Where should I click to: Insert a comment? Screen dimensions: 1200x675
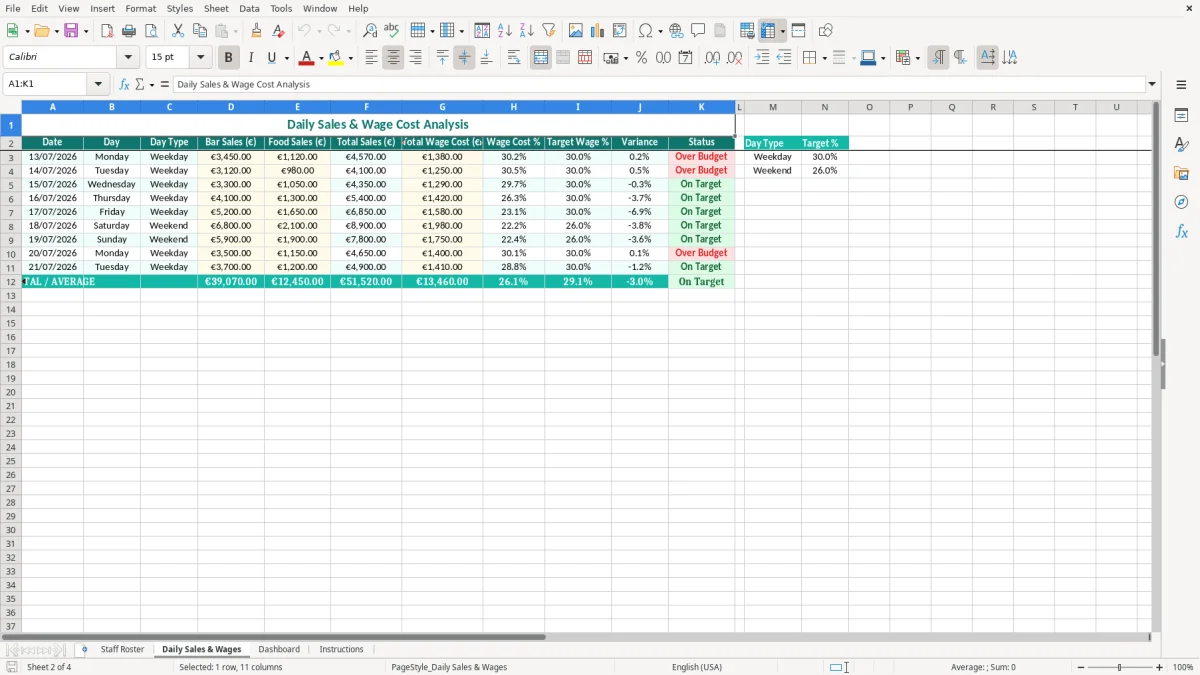[x=698, y=31]
